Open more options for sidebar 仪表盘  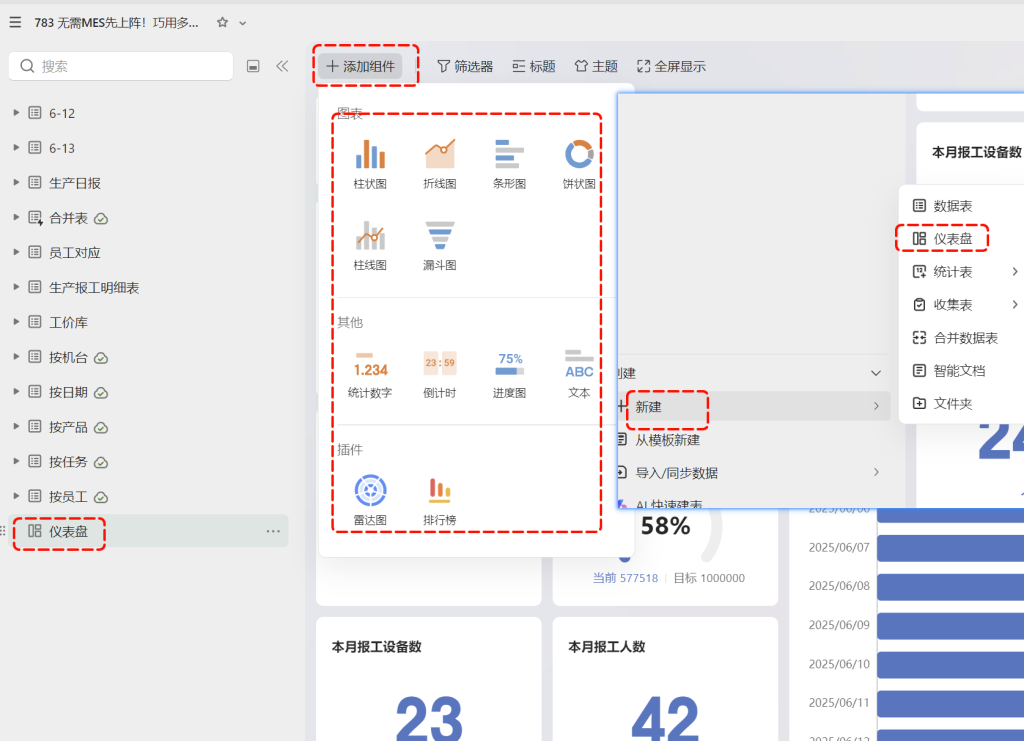[273, 531]
